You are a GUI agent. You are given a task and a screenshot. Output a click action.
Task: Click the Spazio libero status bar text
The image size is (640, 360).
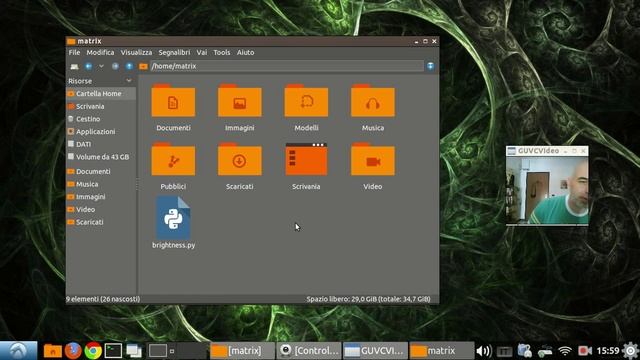tap(368, 299)
